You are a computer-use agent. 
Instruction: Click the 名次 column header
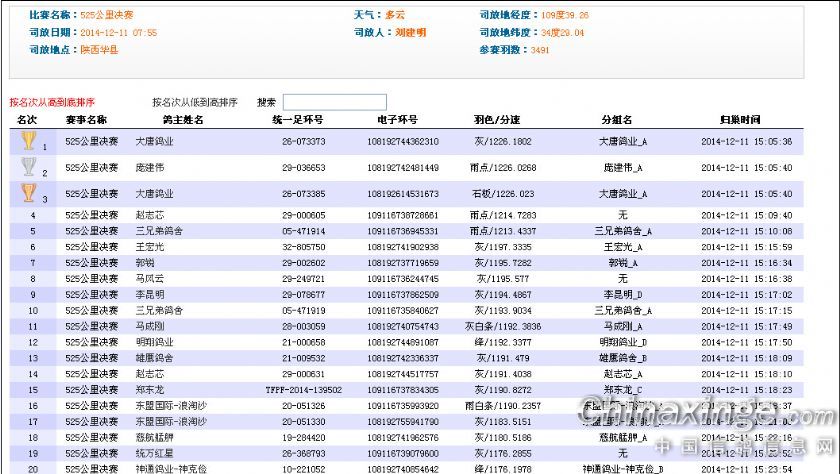click(x=27, y=120)
